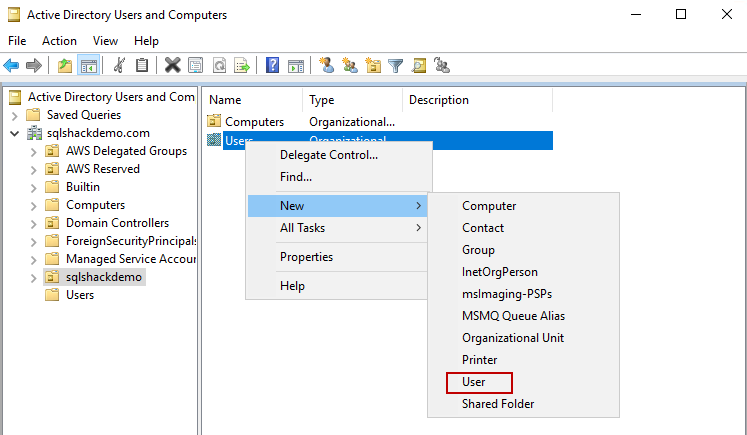Screen dimensions: 747x435
Task: Expand the AWS Delegated Groups node
Action: [x=33, y=151]
